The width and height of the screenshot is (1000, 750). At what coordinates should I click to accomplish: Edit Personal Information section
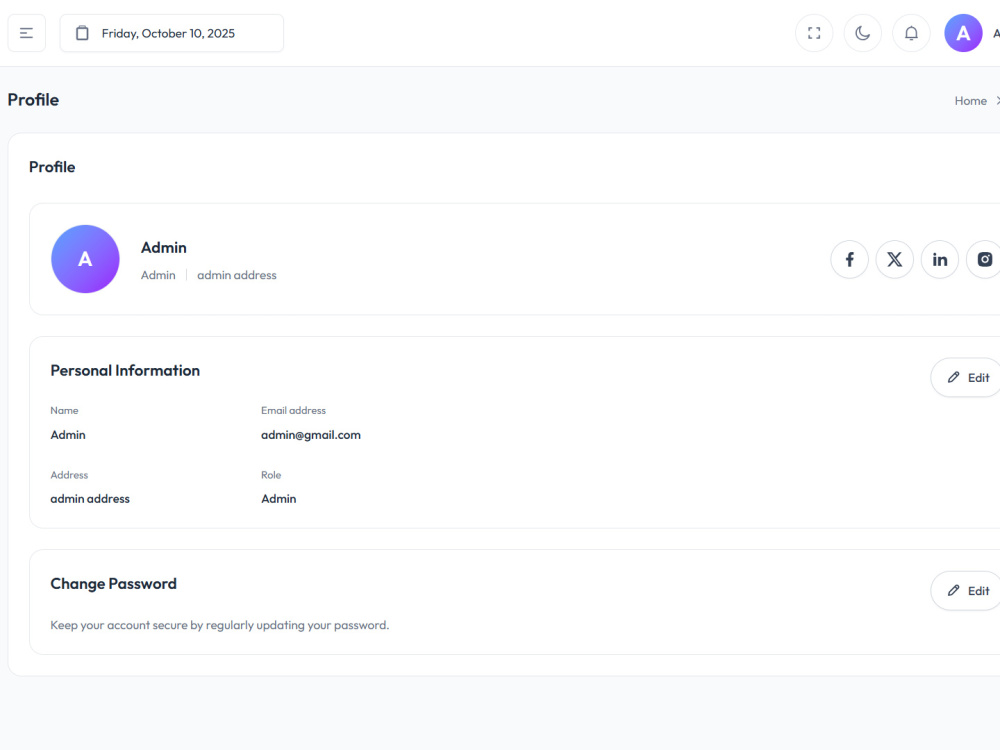tap(966, 378)
